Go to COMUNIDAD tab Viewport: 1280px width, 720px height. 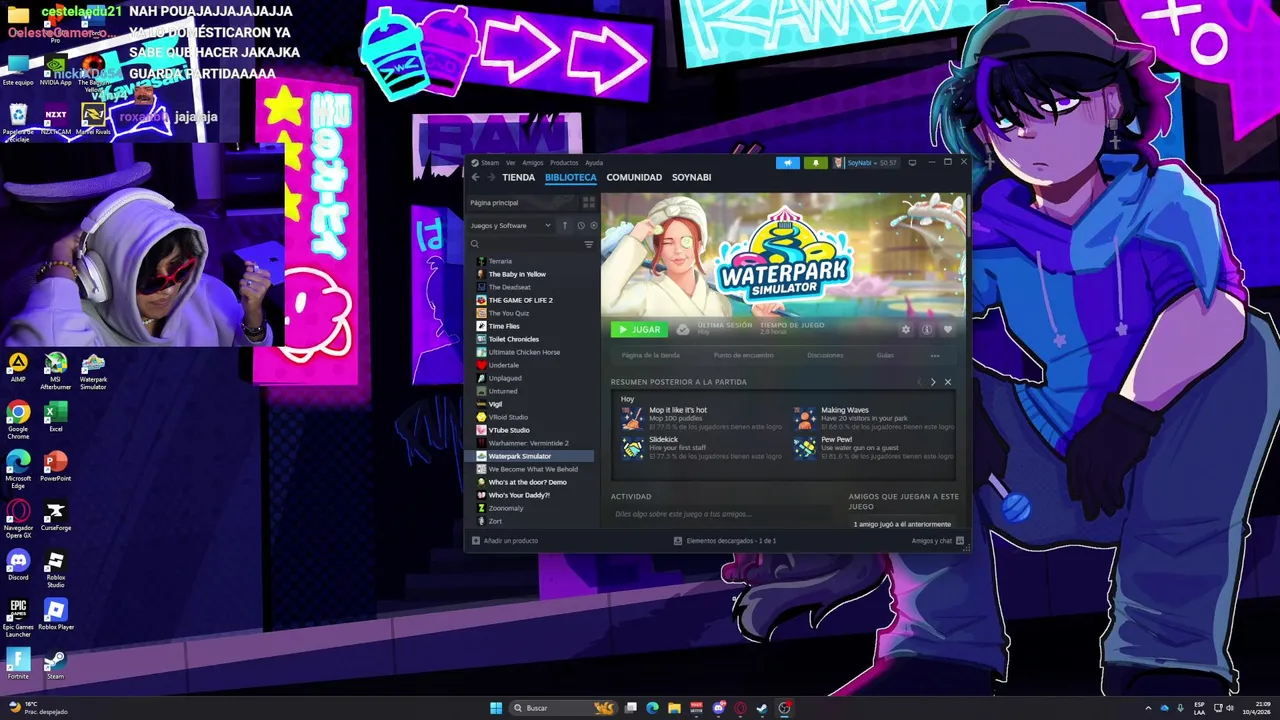(x=634, y=177)
